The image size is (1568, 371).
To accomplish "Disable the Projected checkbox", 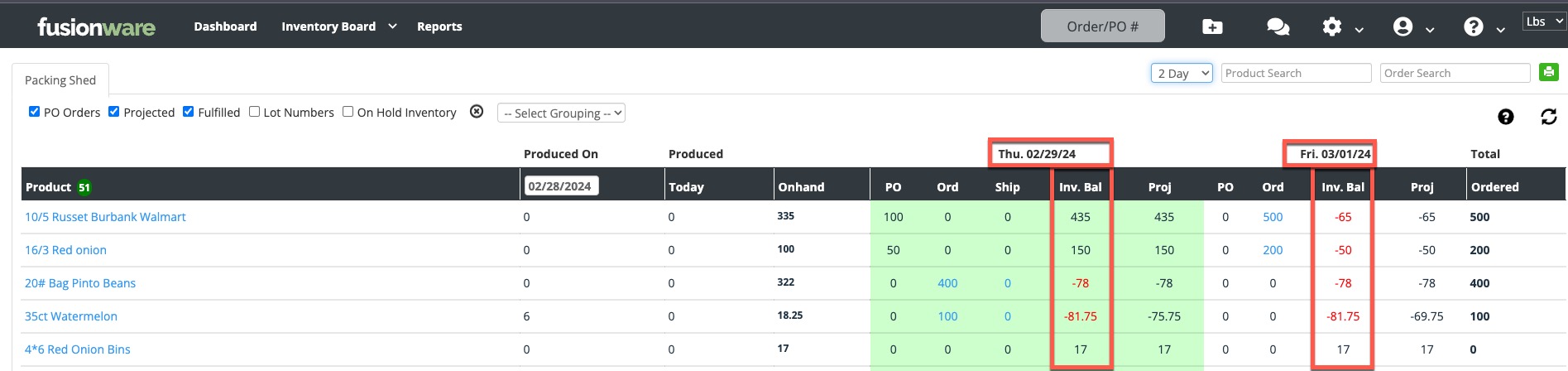I will 114,112.
